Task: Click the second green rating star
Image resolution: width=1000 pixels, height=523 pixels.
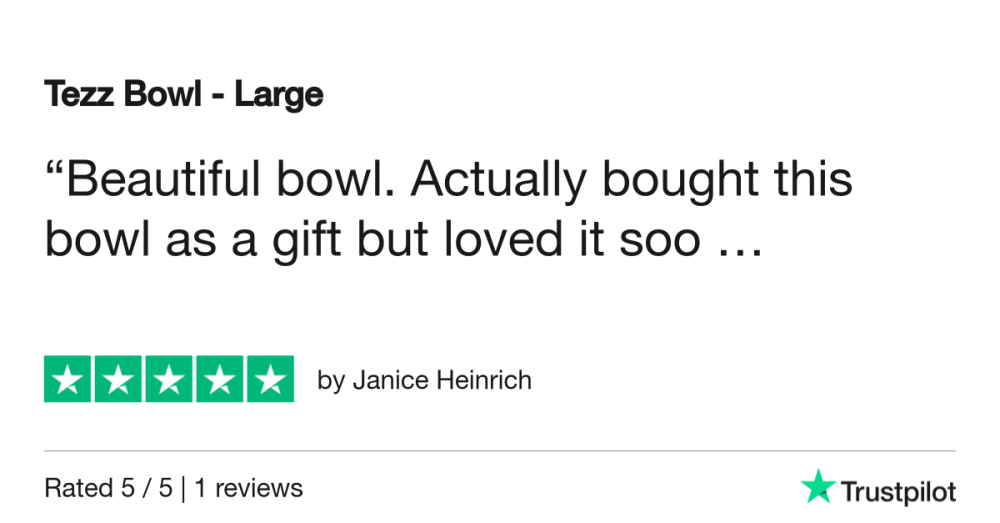Action: click(118, 379)
